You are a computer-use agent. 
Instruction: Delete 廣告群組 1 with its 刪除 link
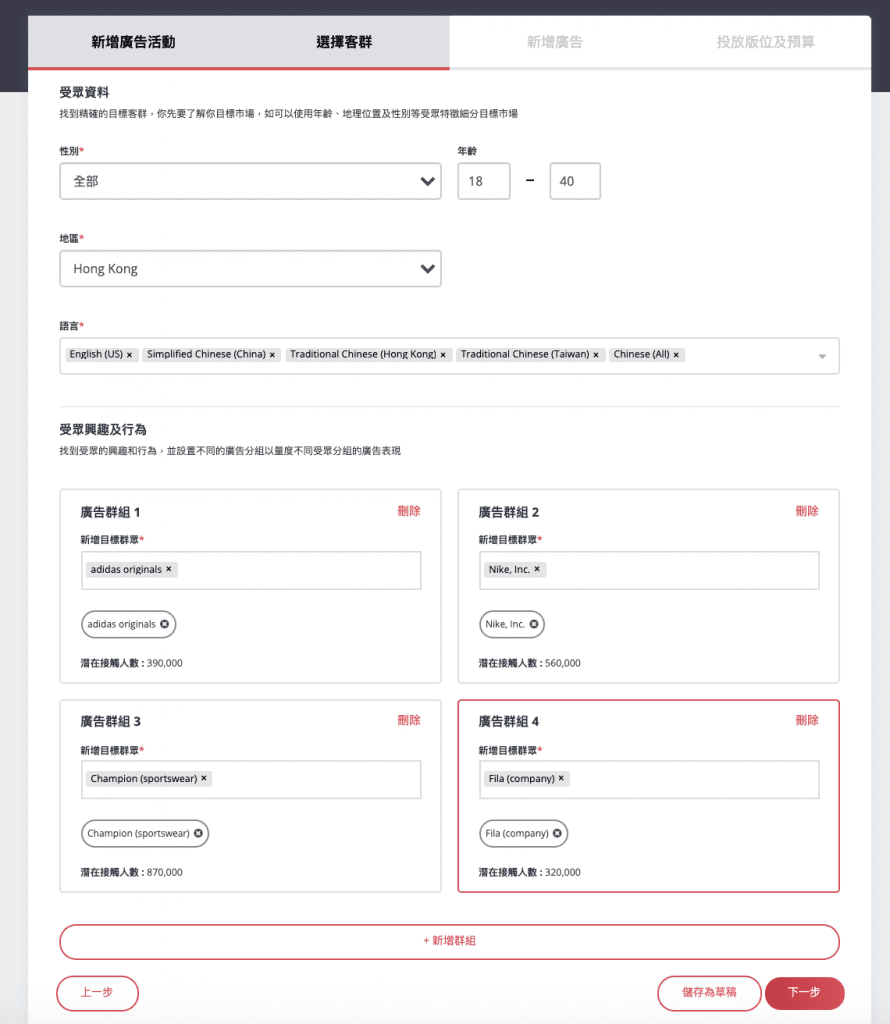409,511
